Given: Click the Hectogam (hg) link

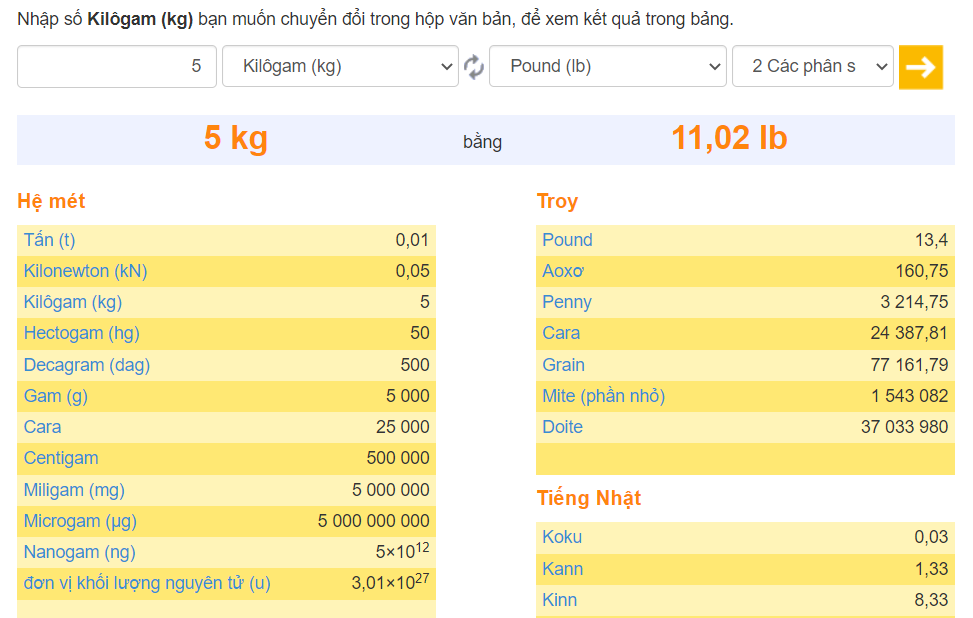Looking at the screenshot, I should tap(72, 334).
